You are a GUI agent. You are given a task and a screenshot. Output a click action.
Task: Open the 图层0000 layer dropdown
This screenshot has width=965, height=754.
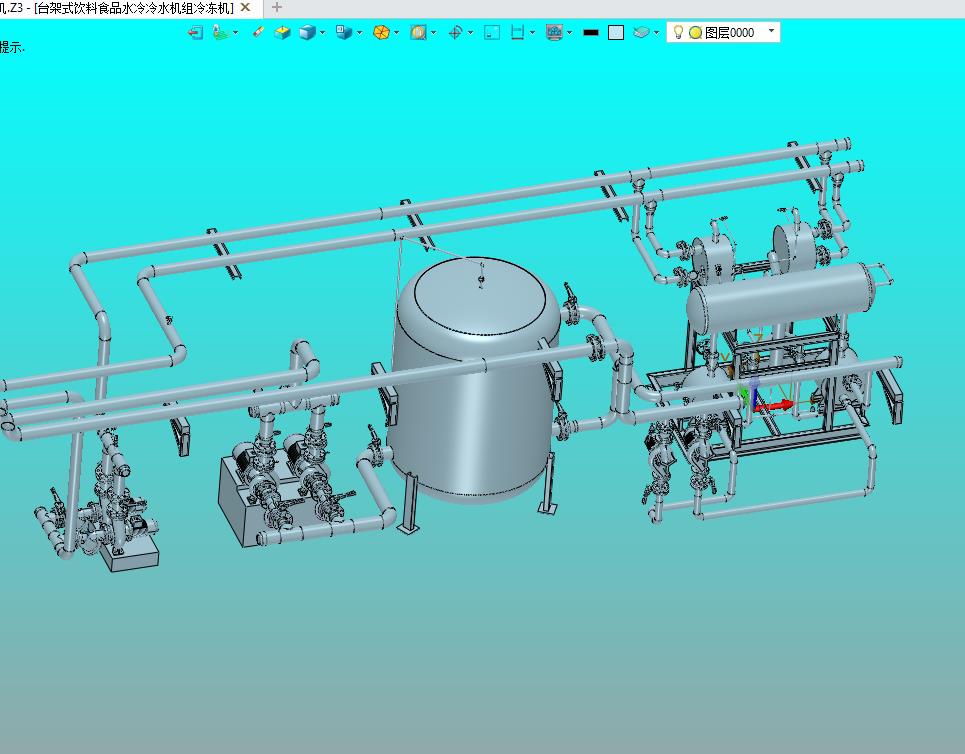pyautogui.click(x=772, y=31)
